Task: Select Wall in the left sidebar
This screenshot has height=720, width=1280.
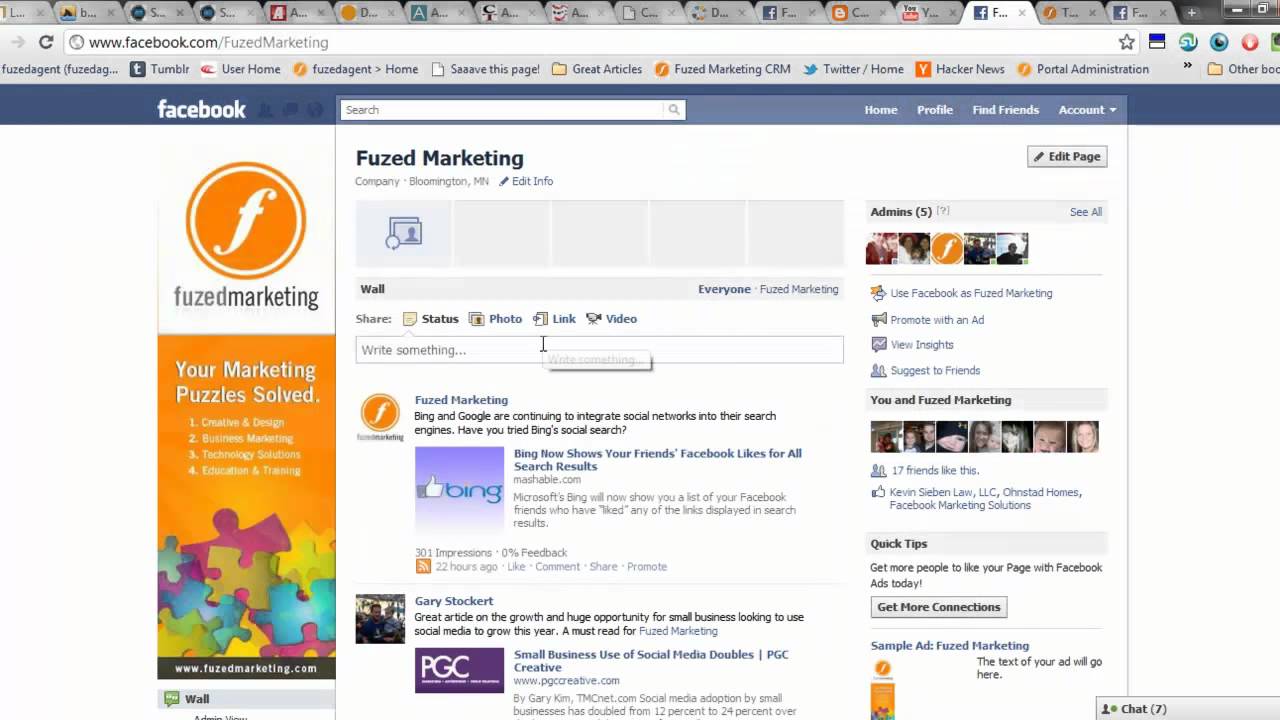Action: 197,699
